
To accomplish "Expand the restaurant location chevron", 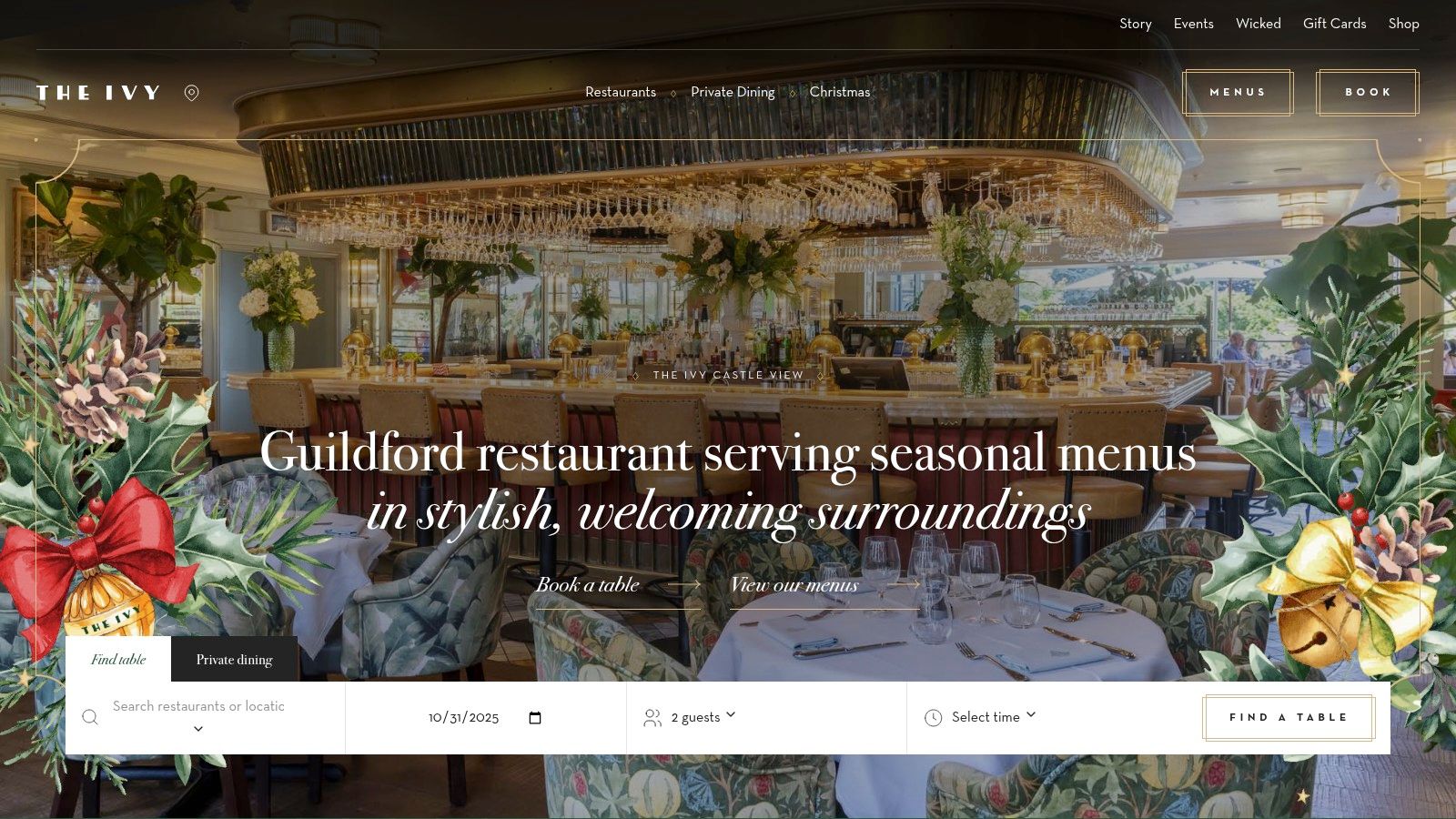I will pyautogui.click(x=198, y=729).
